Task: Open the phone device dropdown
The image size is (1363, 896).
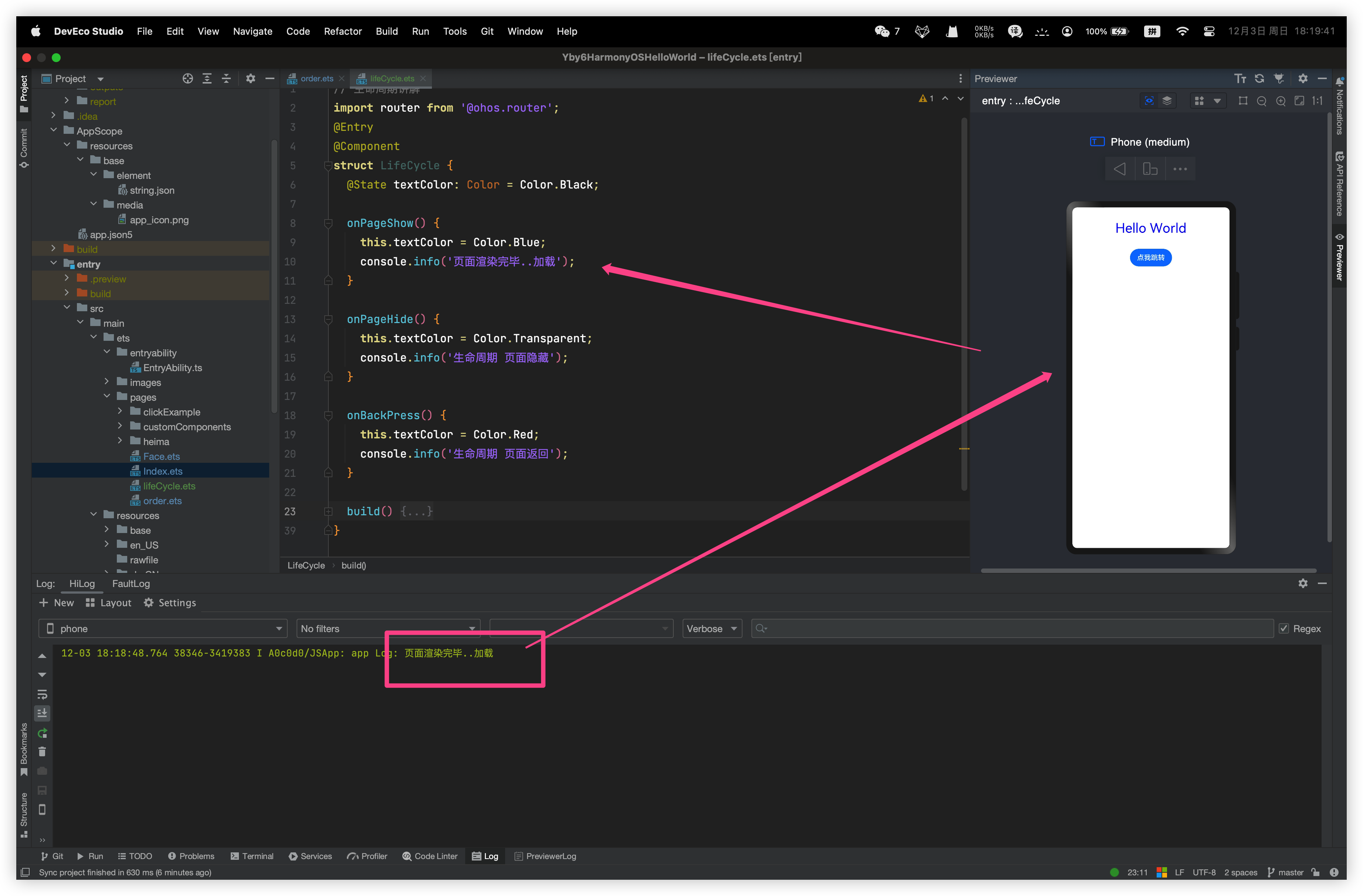Action: [x=163, y=629]
